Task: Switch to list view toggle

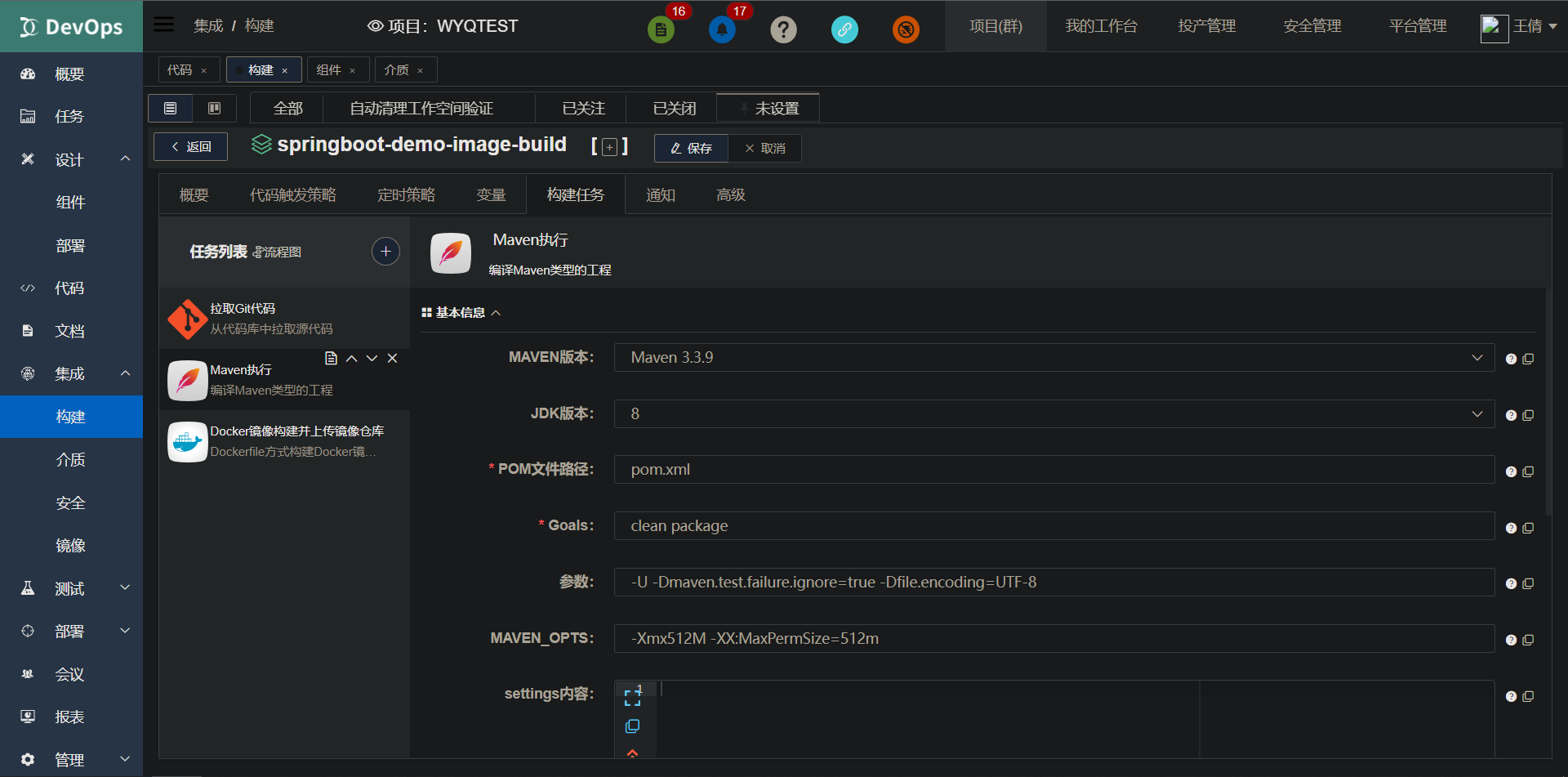Action: click(170, 108)
